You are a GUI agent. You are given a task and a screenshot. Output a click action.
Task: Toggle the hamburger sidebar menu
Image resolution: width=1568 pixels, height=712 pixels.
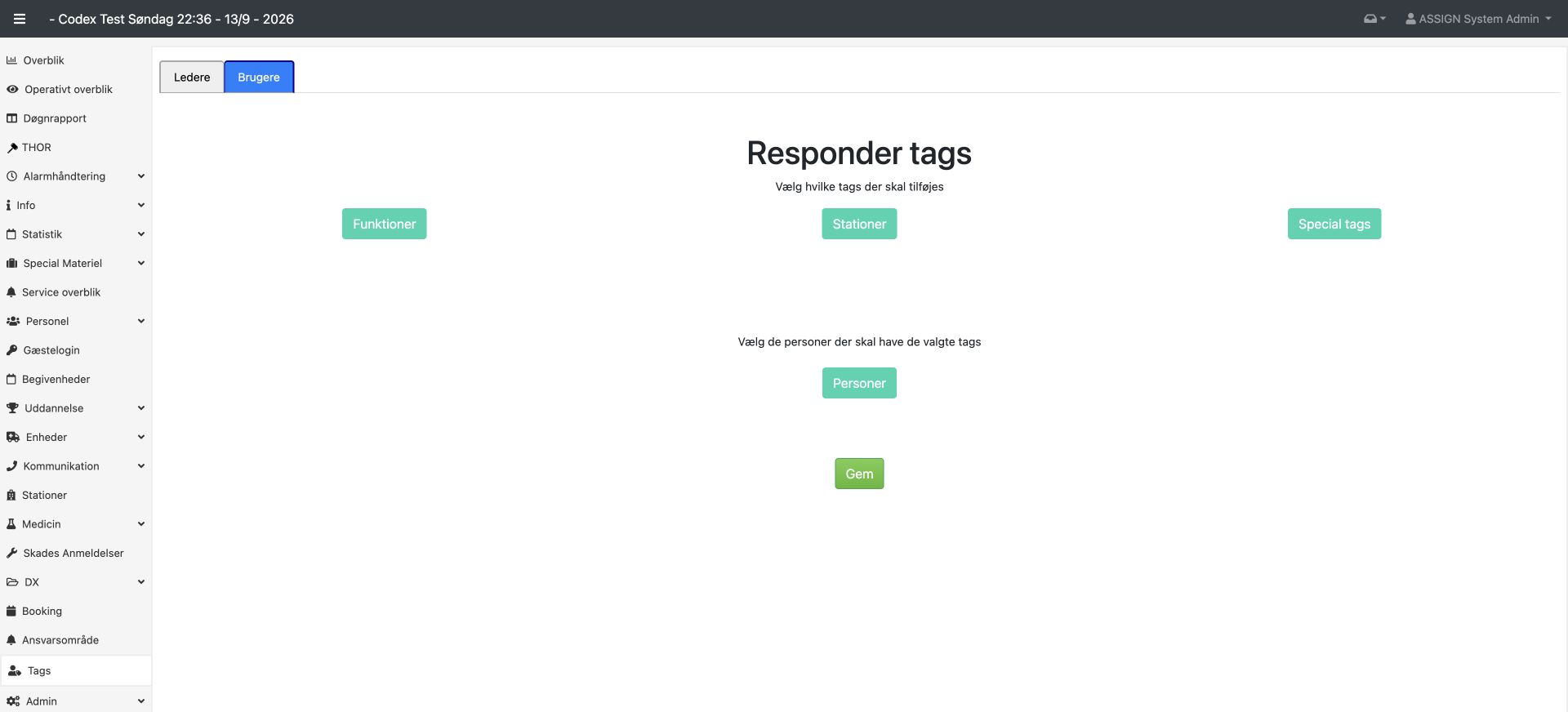pyautogui.click(x=20, y=19)
